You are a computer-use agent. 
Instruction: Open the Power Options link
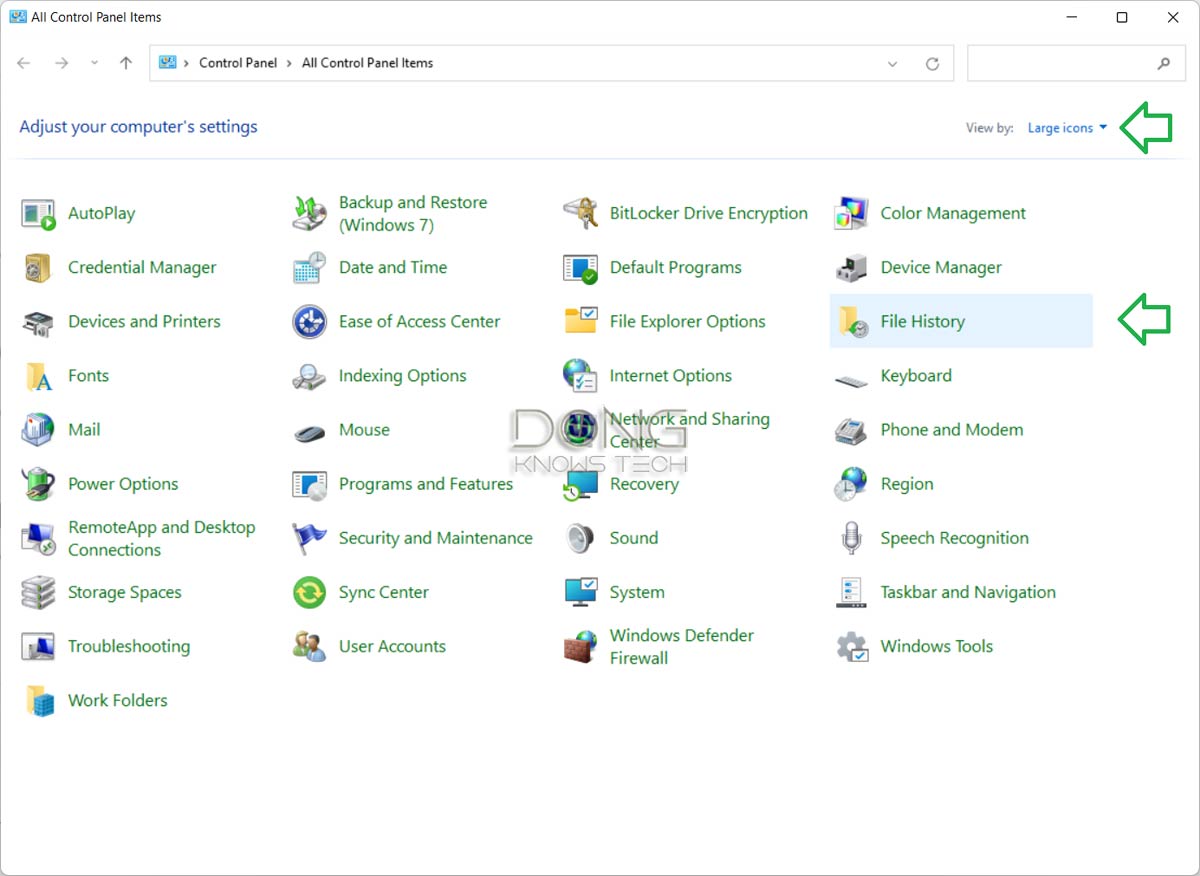122,484
